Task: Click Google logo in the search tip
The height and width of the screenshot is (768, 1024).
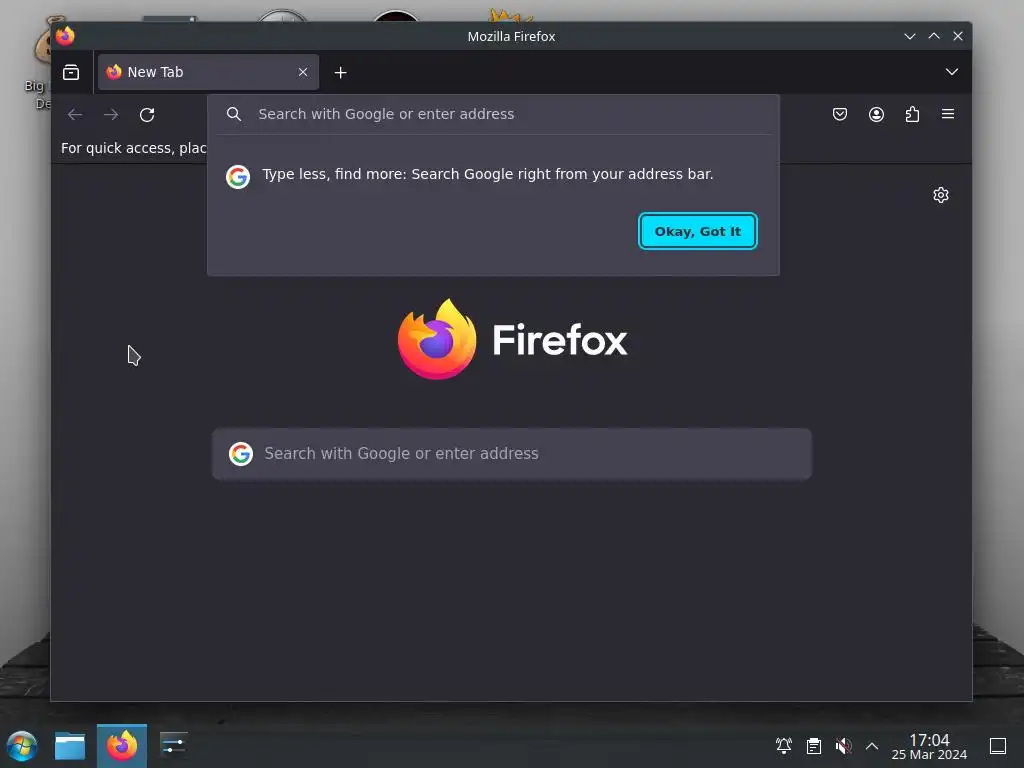Action: click(x=238, y=176)
